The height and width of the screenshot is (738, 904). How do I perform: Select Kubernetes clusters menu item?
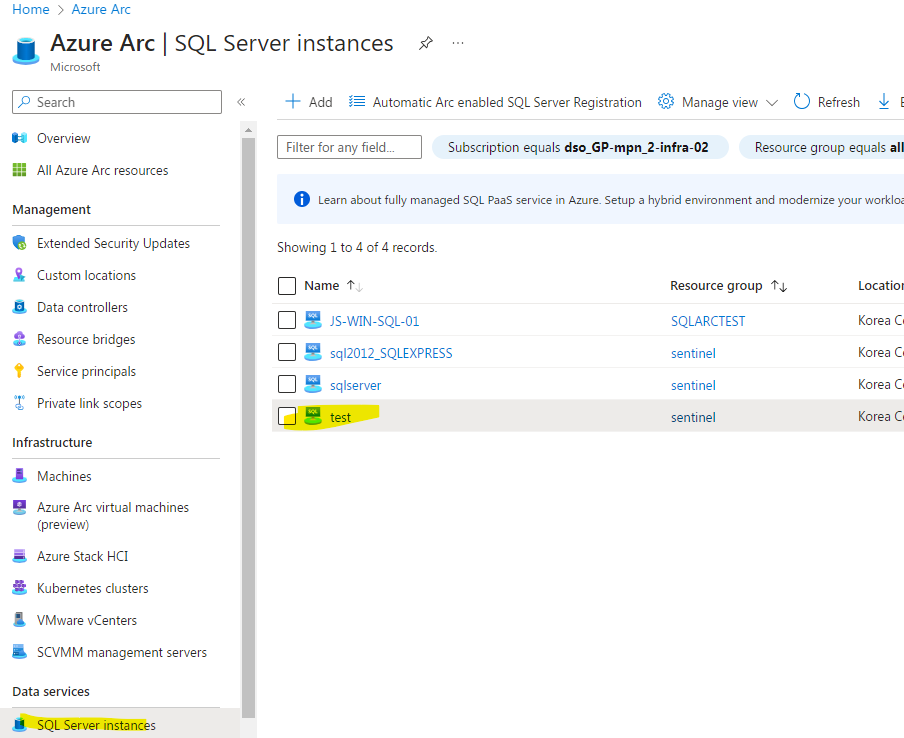point(92,588)
